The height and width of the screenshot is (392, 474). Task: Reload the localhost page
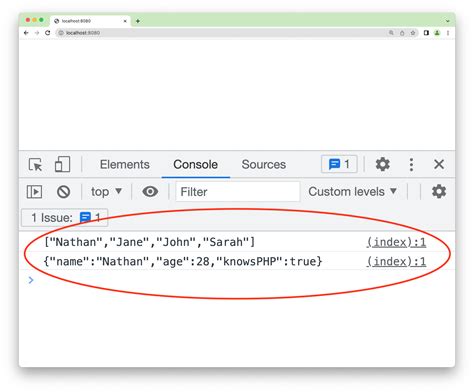pos(48,33)
